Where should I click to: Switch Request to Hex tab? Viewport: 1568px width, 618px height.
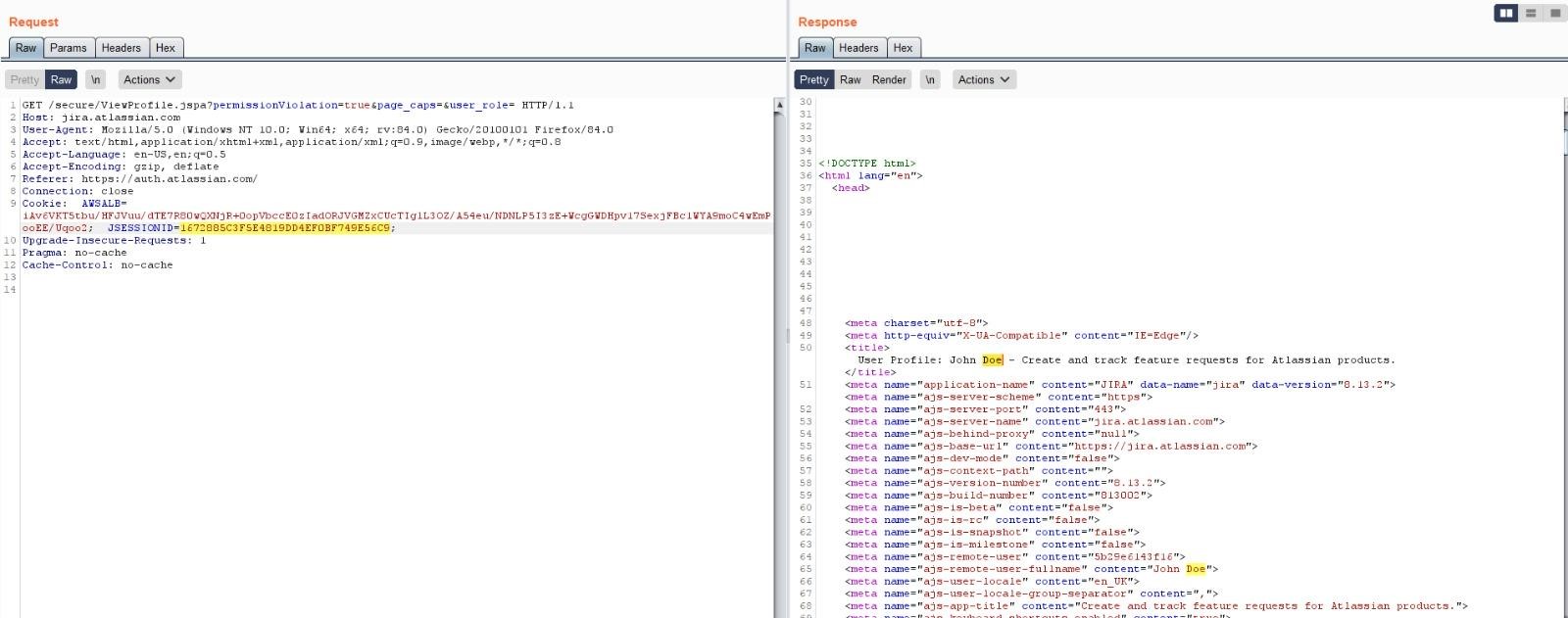[x=166, y=48]
